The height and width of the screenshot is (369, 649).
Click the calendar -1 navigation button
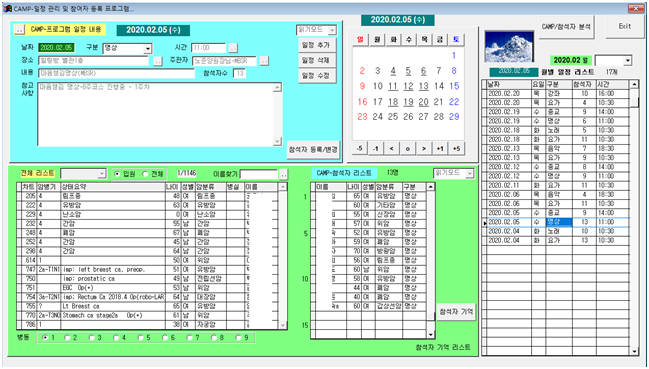point(376,149)
